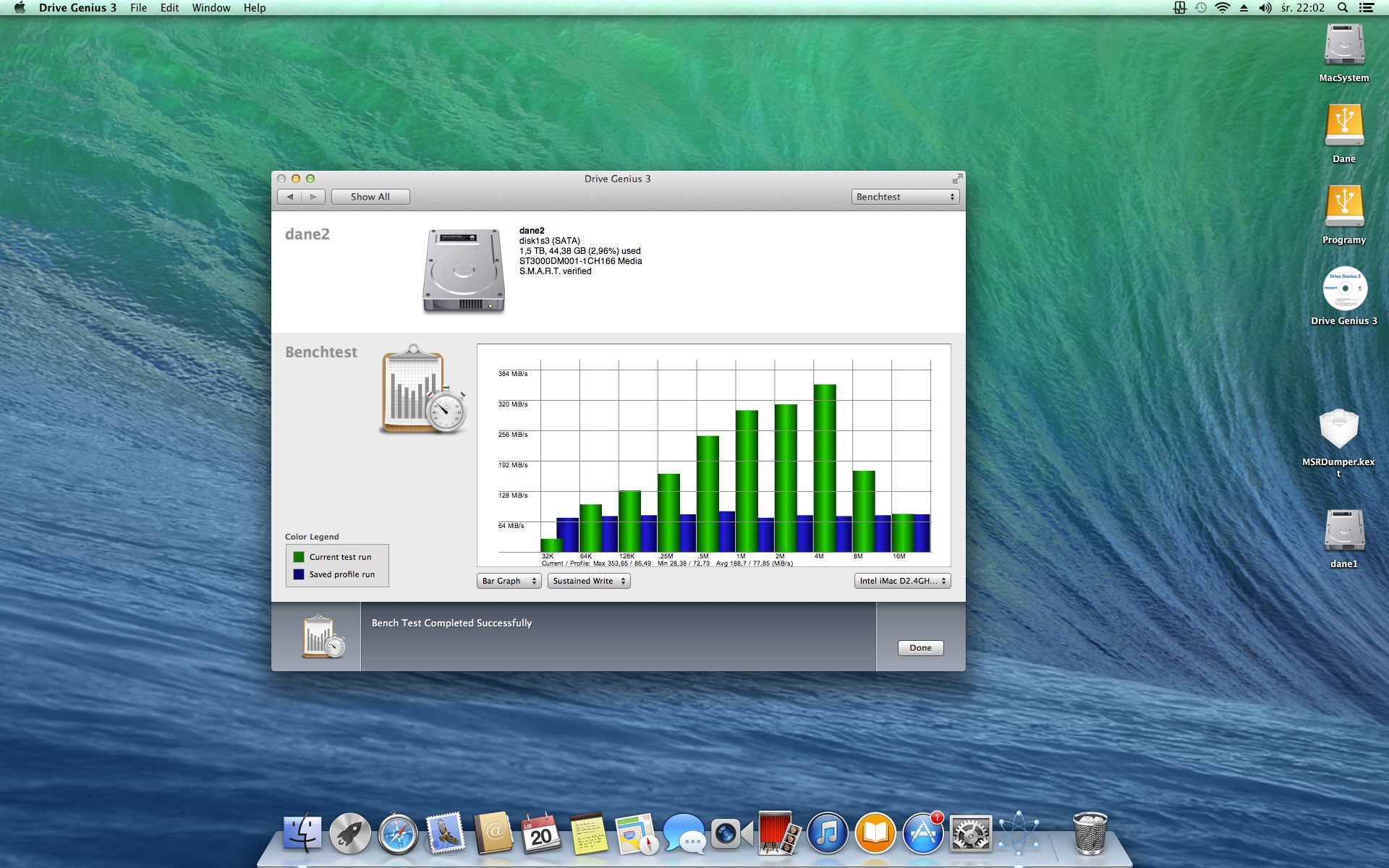The image size is (1389, 868).
Task: Open iTunes music note icon in Dock
Action: tap(827, 834)
